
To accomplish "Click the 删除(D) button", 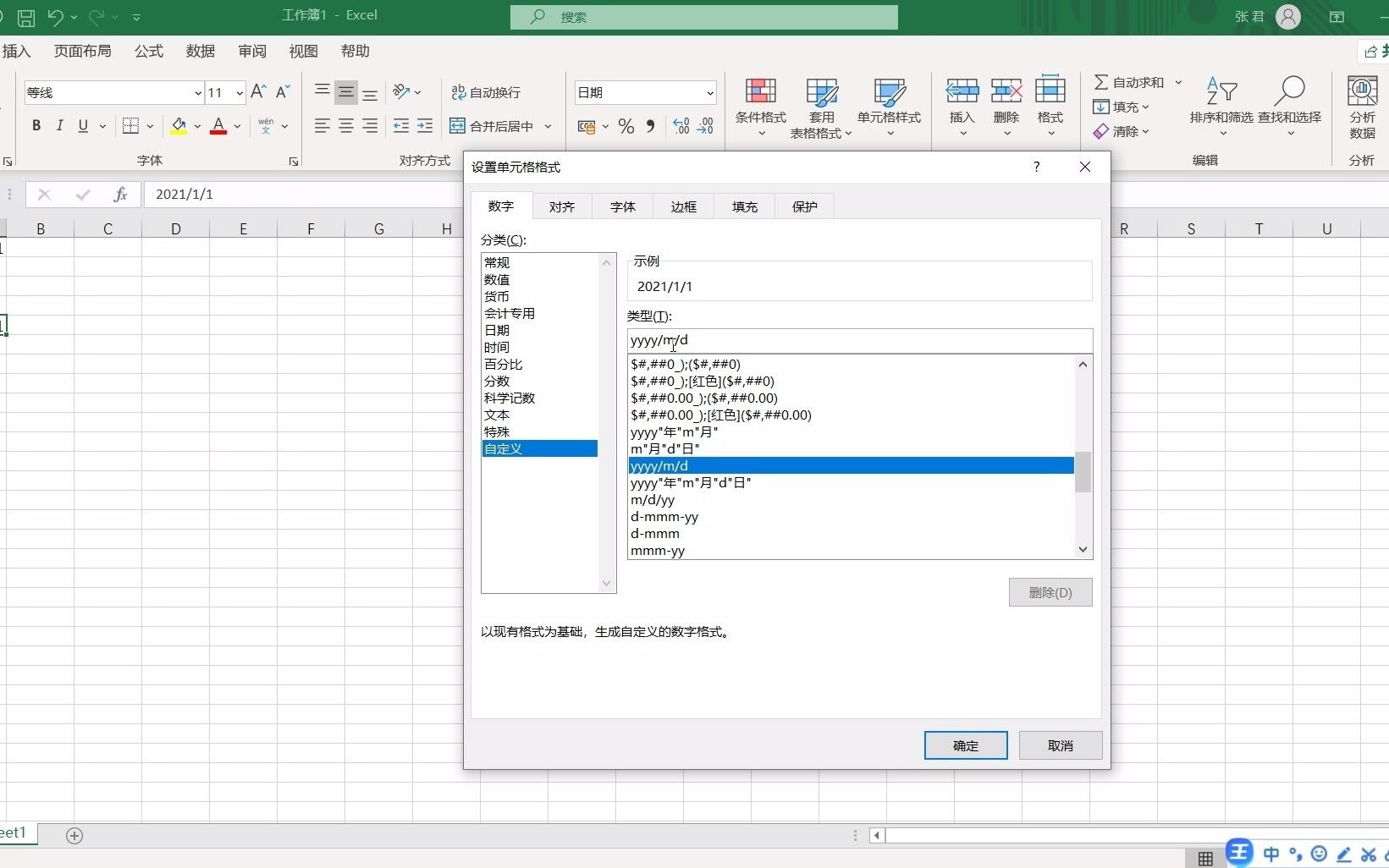I will pyautogui.click(x=1050, y=592).
